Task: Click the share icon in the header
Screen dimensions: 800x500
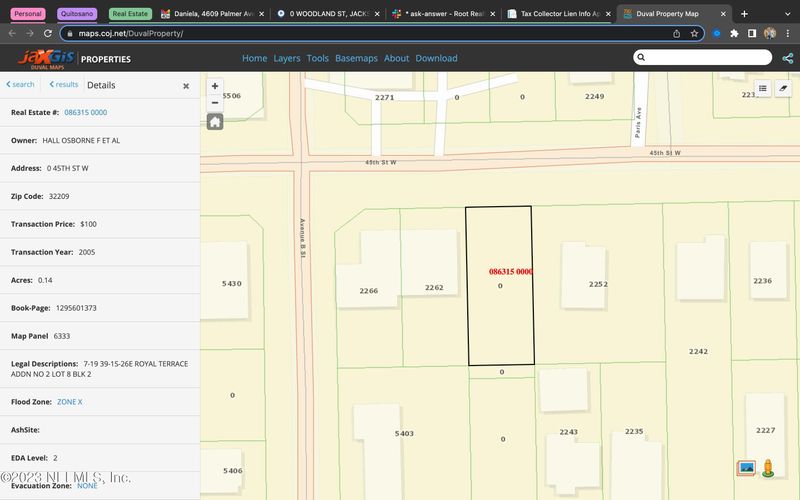Action: (787, 58)
